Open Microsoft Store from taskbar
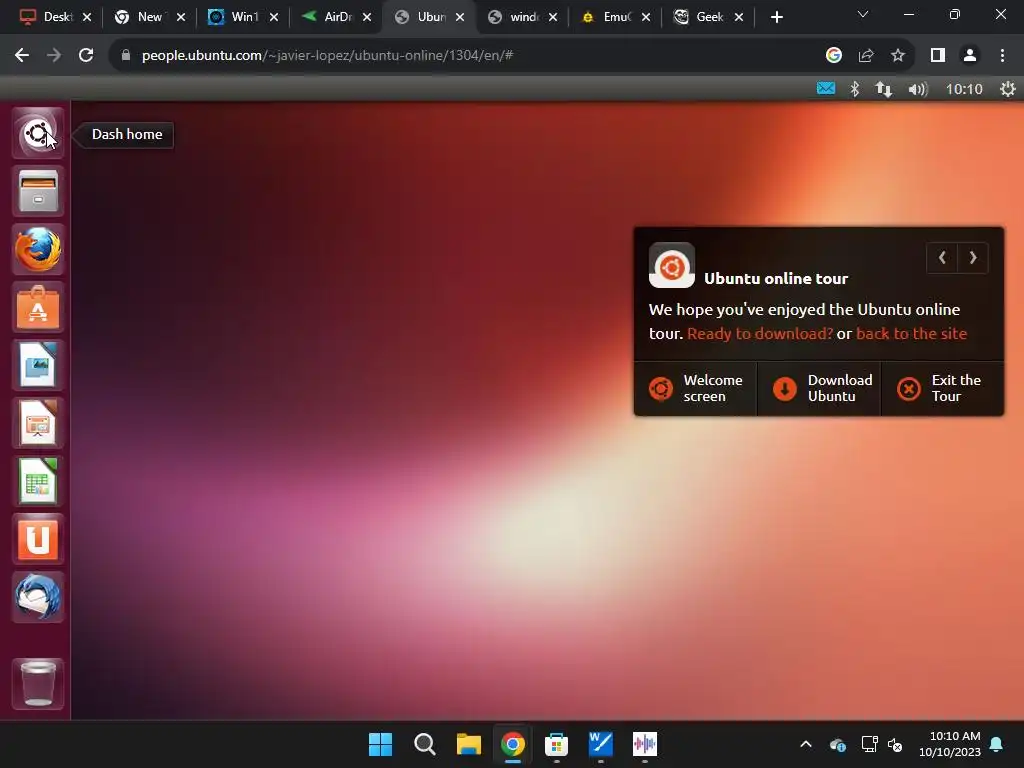Viewport: 1024px width, 768px height. pos(556,744)
